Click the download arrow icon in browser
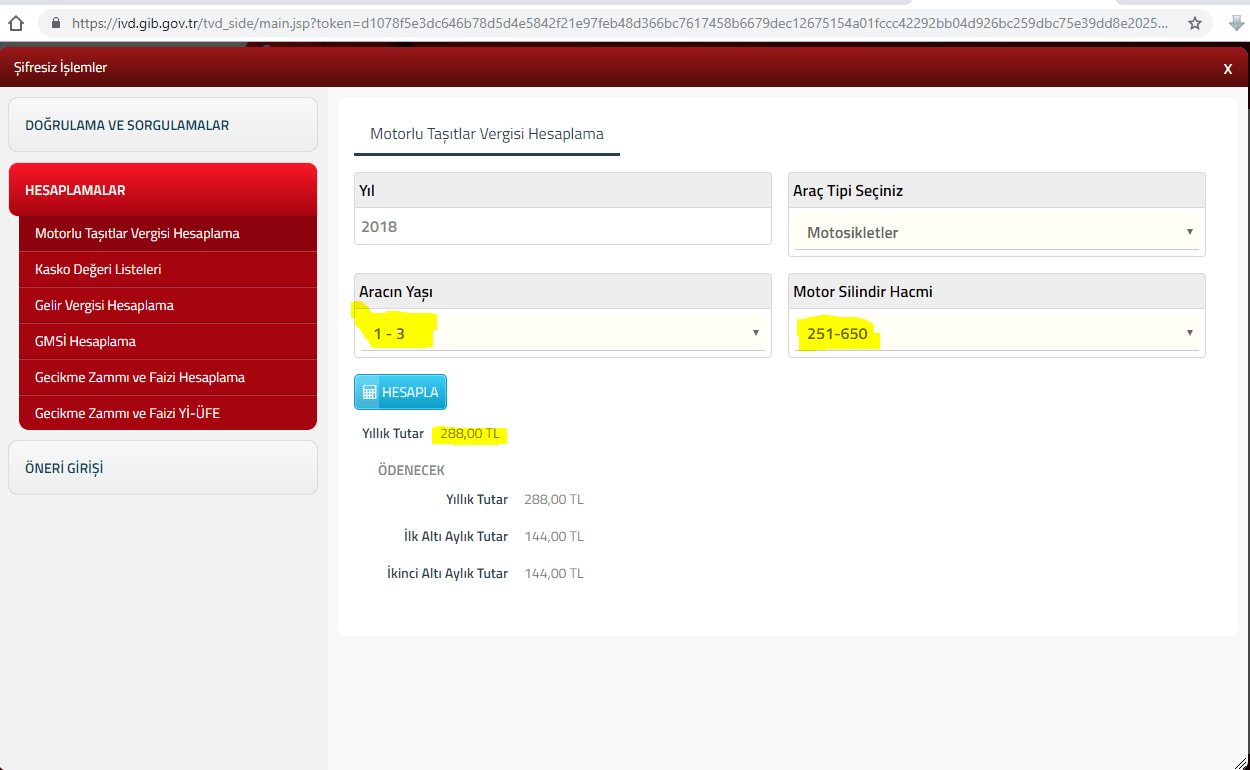The width and height of the screenshot is (1250, 770). 1236,23
